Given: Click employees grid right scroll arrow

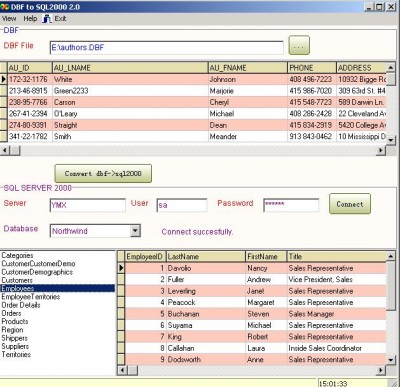Looking at the screenshot, I should point(381,370).
